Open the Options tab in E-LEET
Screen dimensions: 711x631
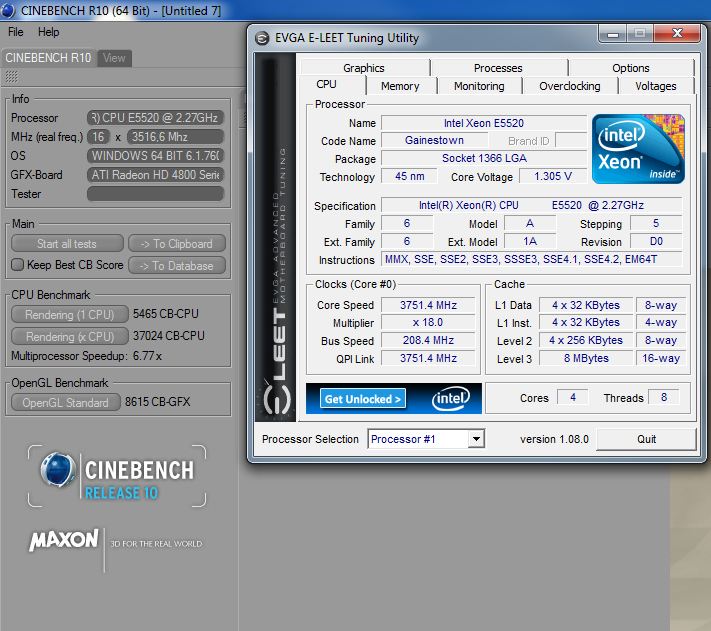[x=630, y=68]
